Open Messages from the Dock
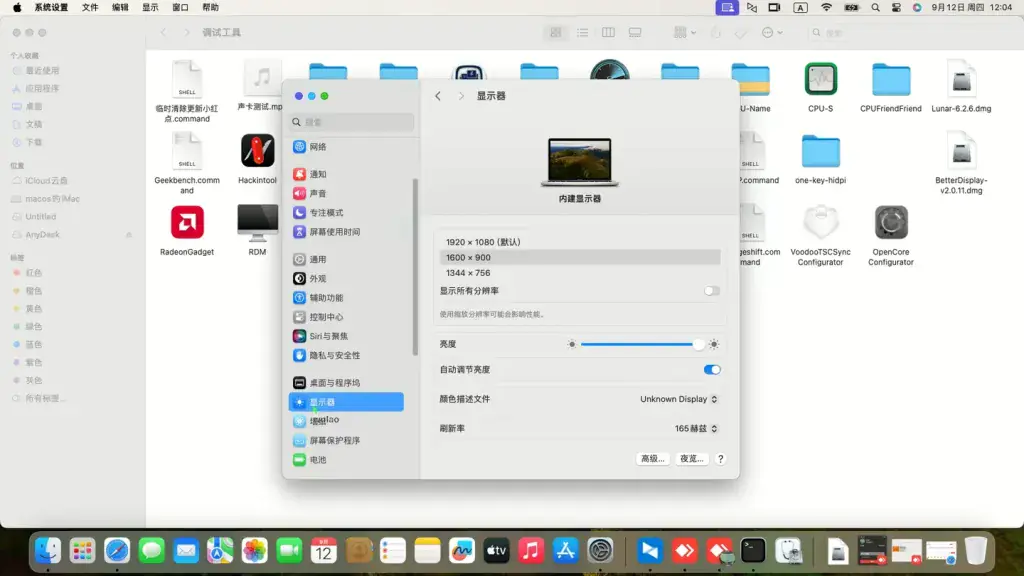The image size is (1024, 576). point(152,551)
